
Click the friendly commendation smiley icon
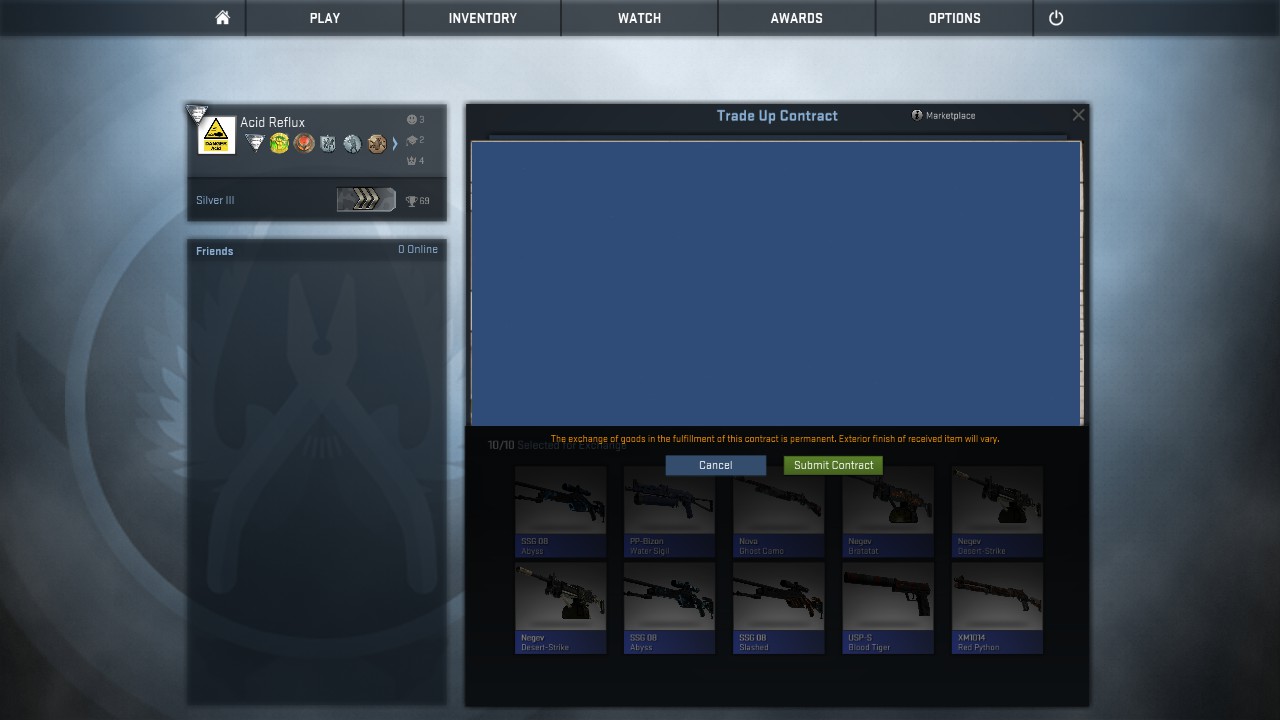(411, 120)
